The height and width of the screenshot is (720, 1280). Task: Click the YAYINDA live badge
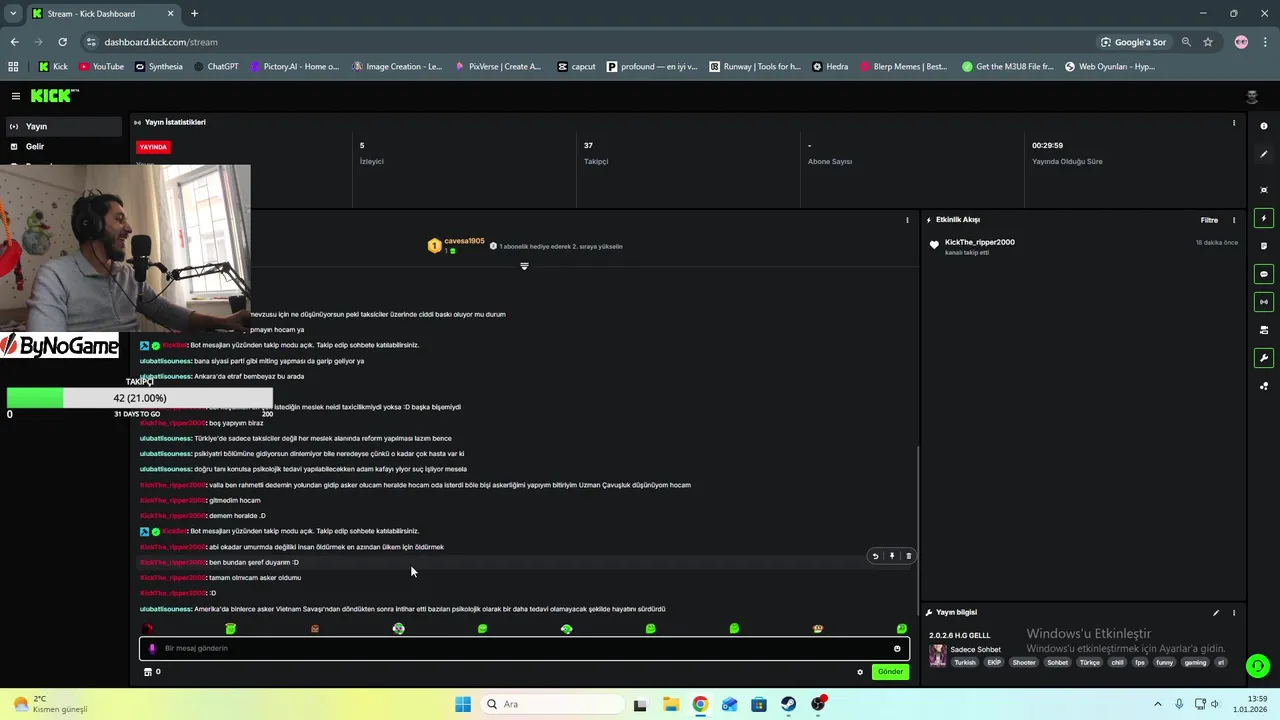coord(153,146)
